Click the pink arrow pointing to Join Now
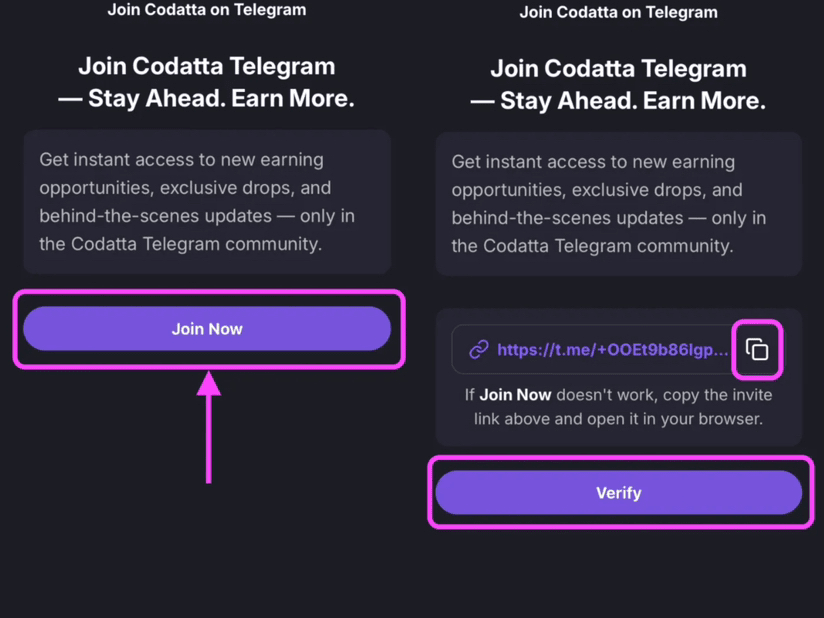 click(x=209, y=427)
